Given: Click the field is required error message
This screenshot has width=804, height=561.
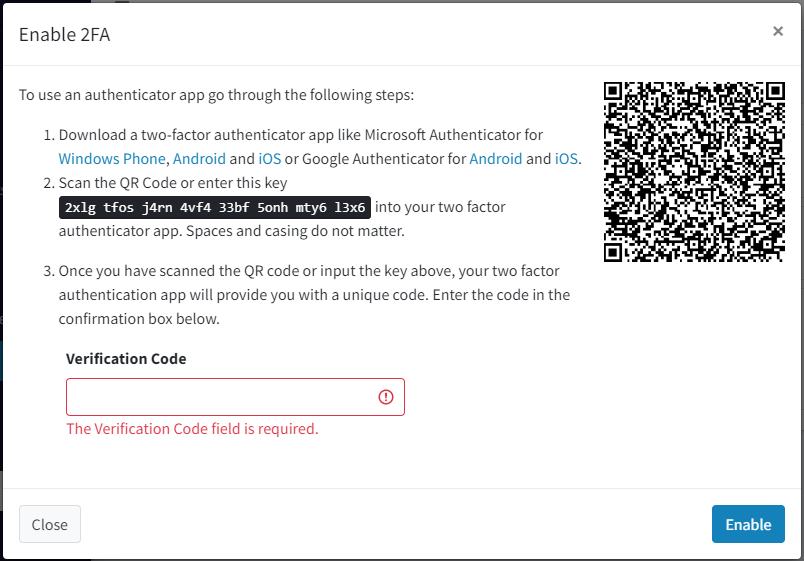Looking at the screenshot, I should (x=192, y=429).
